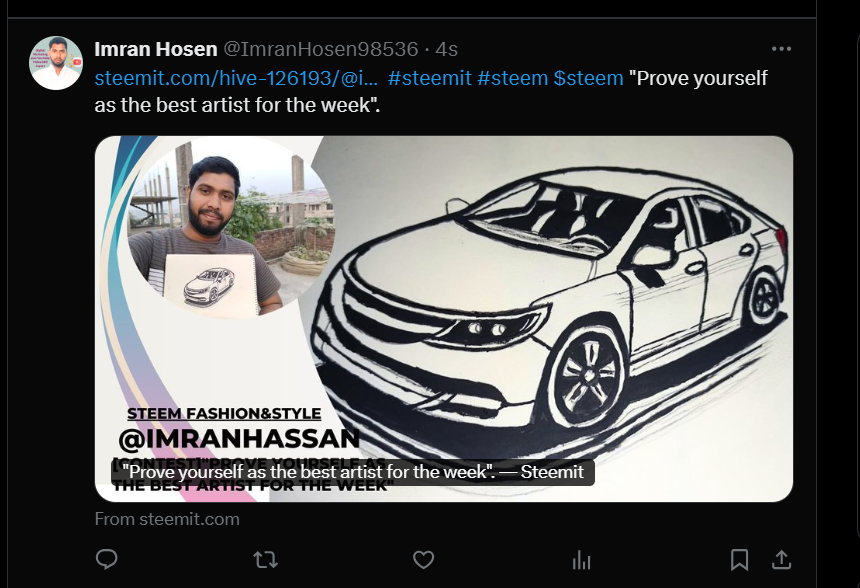Click the circular photo of man holding drawing

tap(230, 227)
